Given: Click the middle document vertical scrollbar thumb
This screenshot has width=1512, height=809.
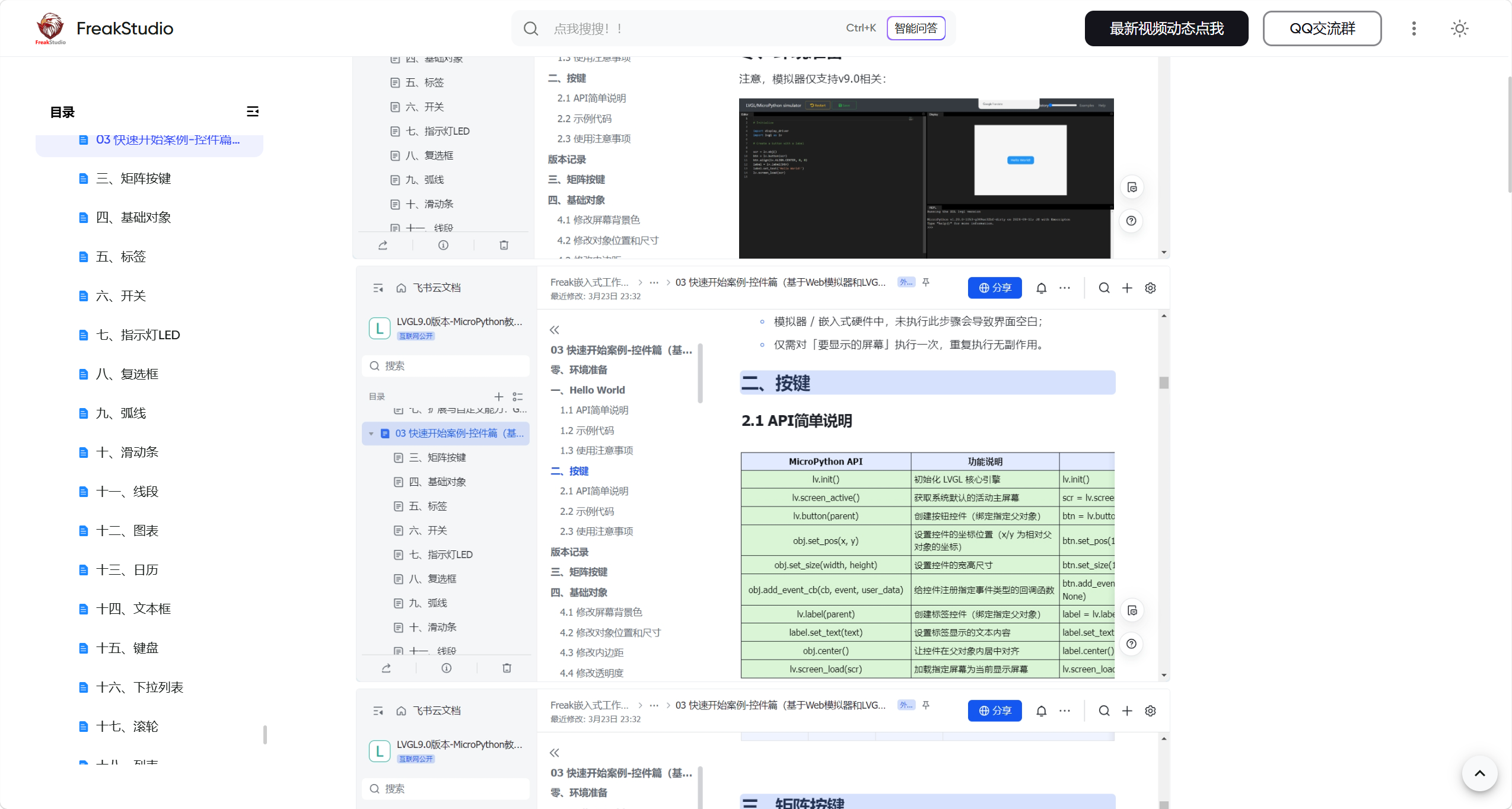Looking at the screenshot, I should [1164, 383].
